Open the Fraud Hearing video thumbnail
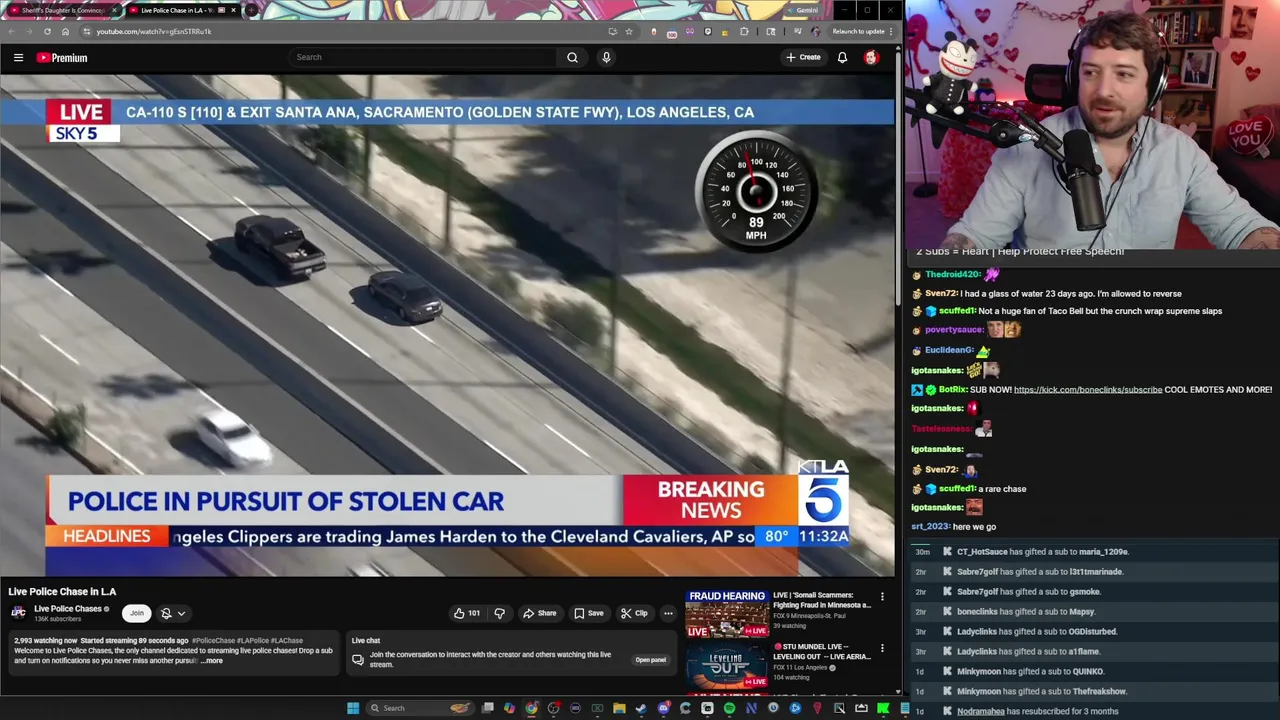 (x=727, y=613)
